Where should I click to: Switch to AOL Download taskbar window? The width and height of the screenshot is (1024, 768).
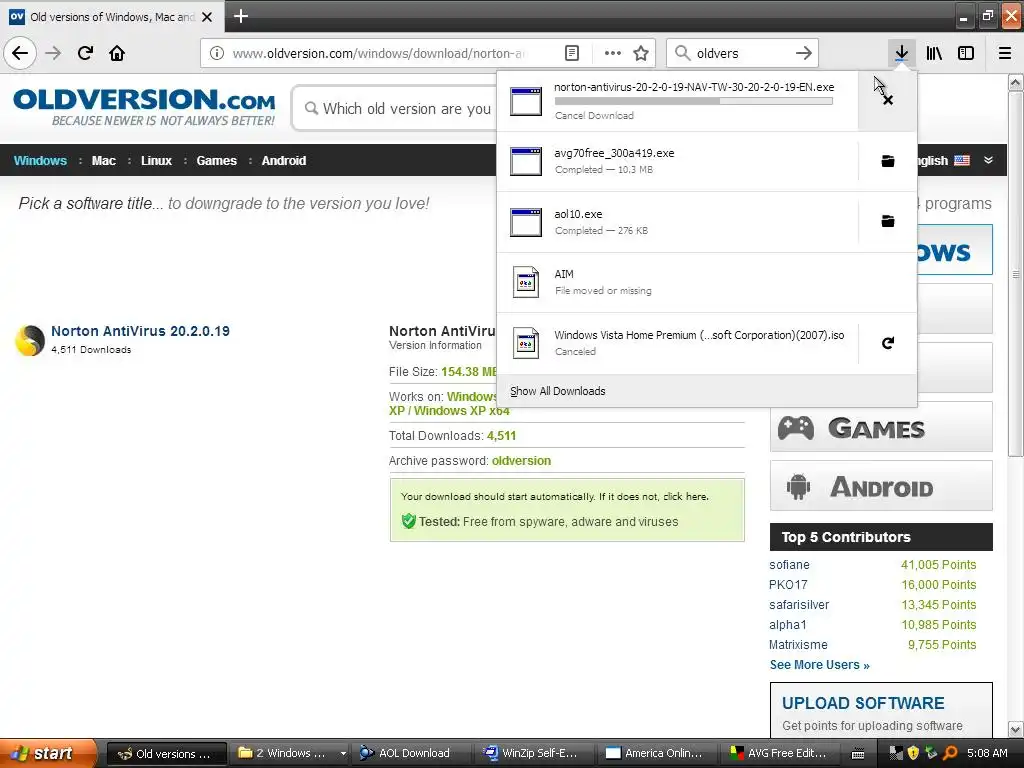pos(413,753)
